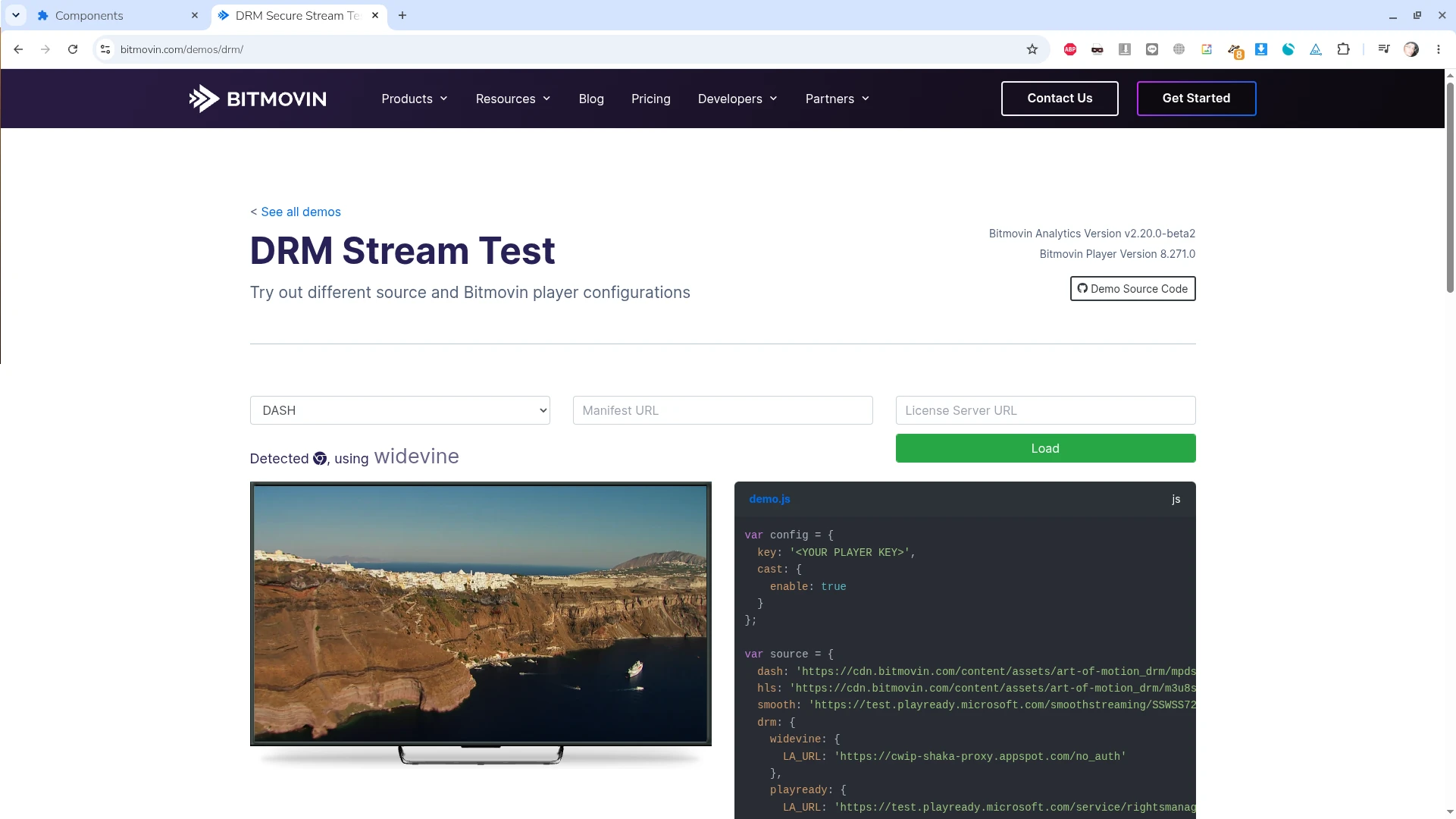1456x819 pixels.
Task: Open Chrome's three-dot menu
Action: click(x=1439, y=49)
